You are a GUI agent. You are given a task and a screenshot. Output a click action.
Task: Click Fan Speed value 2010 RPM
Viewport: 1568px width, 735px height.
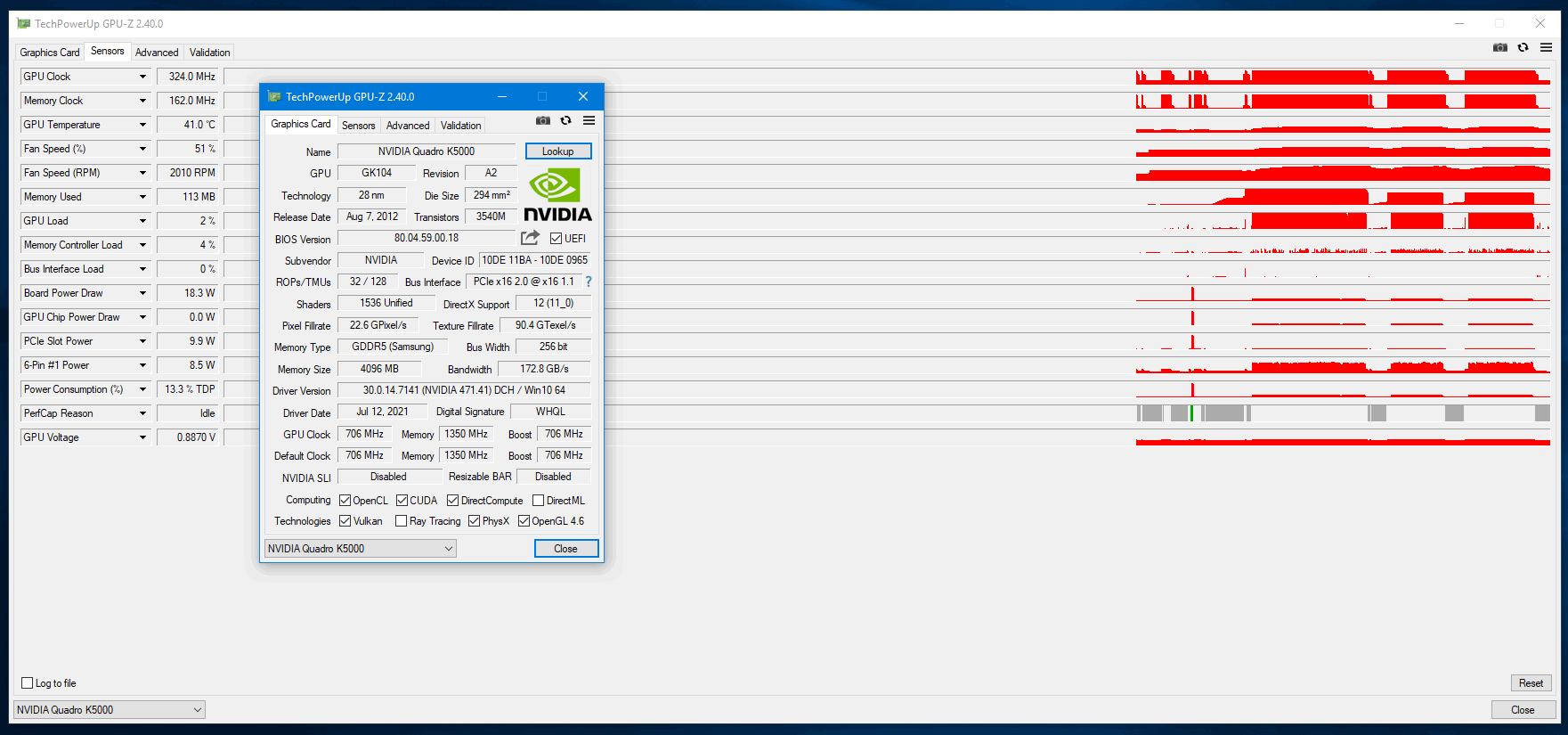coord(188,173)
